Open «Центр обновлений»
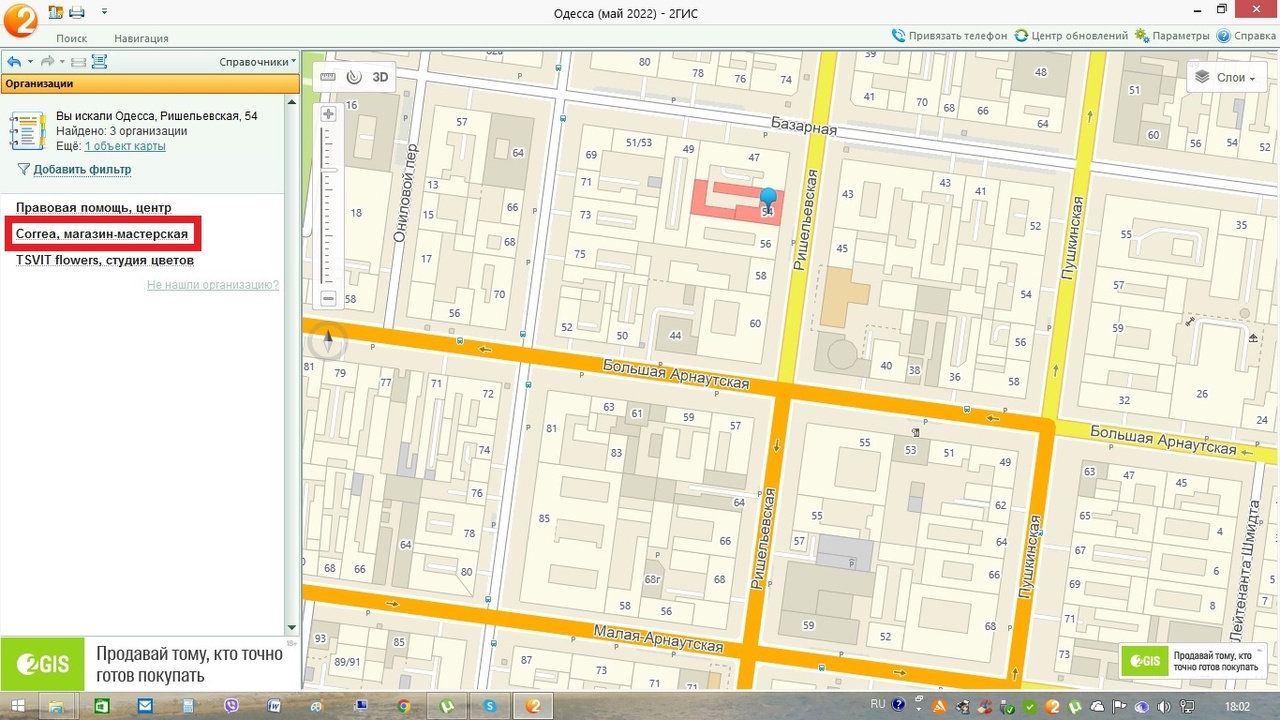 pos(1071,36)
